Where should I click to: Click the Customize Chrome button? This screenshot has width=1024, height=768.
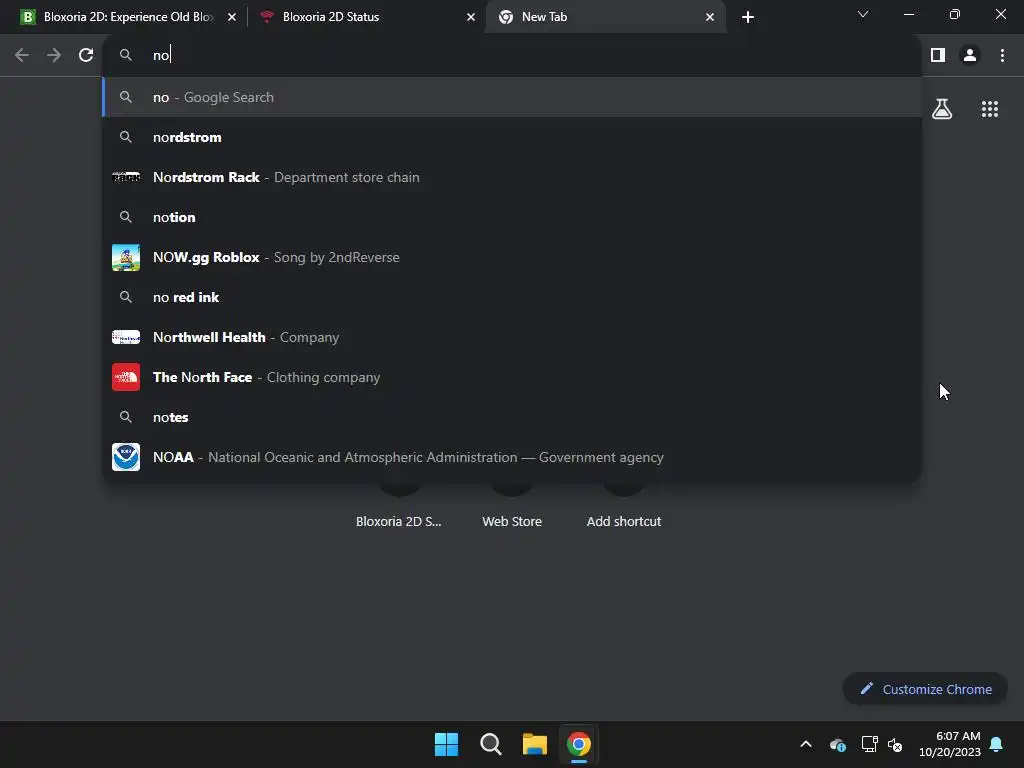[925, 689]
